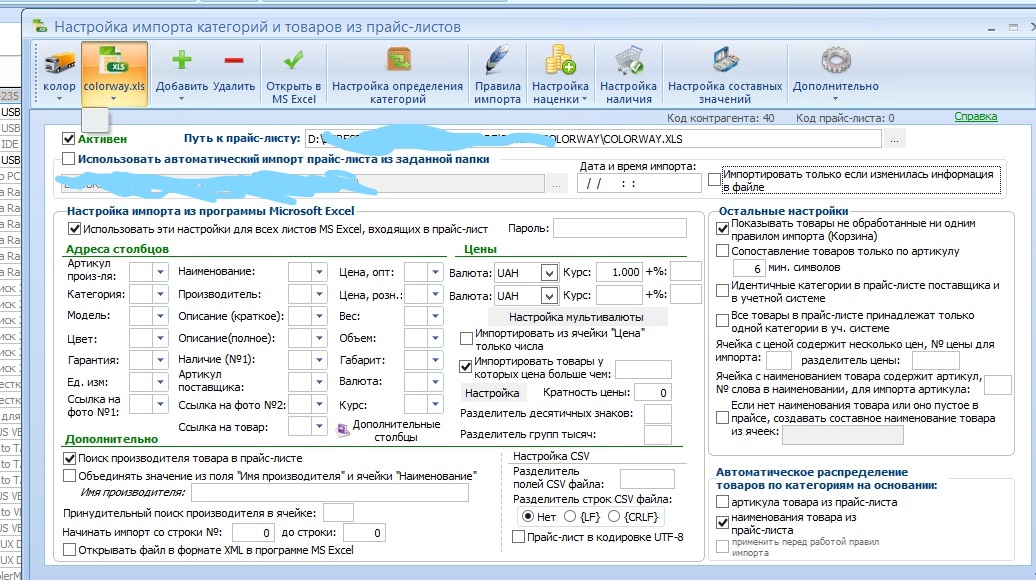This screenshot has height=580, width=1036.
Task: Click the мин. символов 6 field
Action: coord(749,268)
